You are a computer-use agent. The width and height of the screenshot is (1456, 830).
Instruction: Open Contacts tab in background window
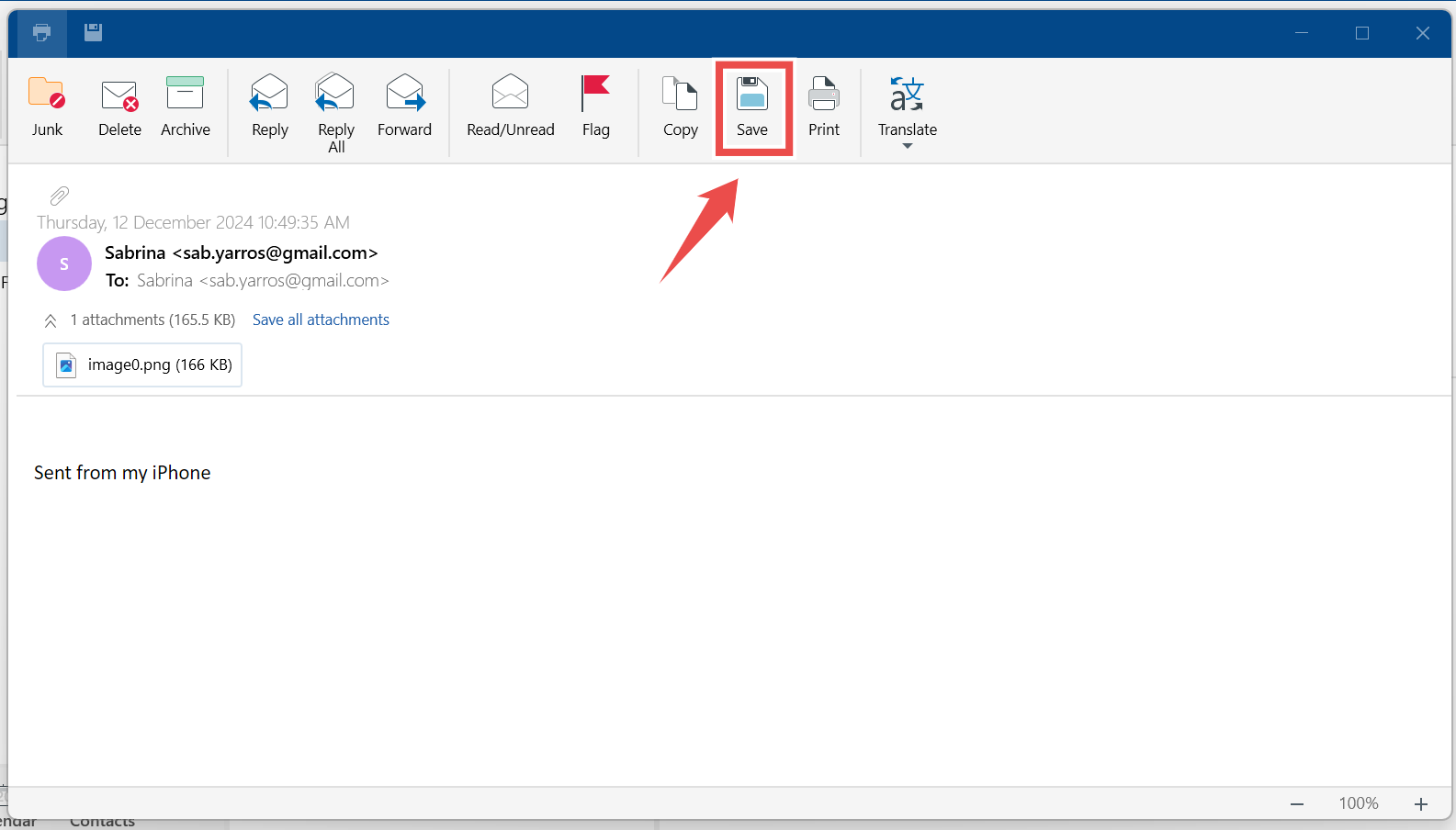tap(102, 823)
